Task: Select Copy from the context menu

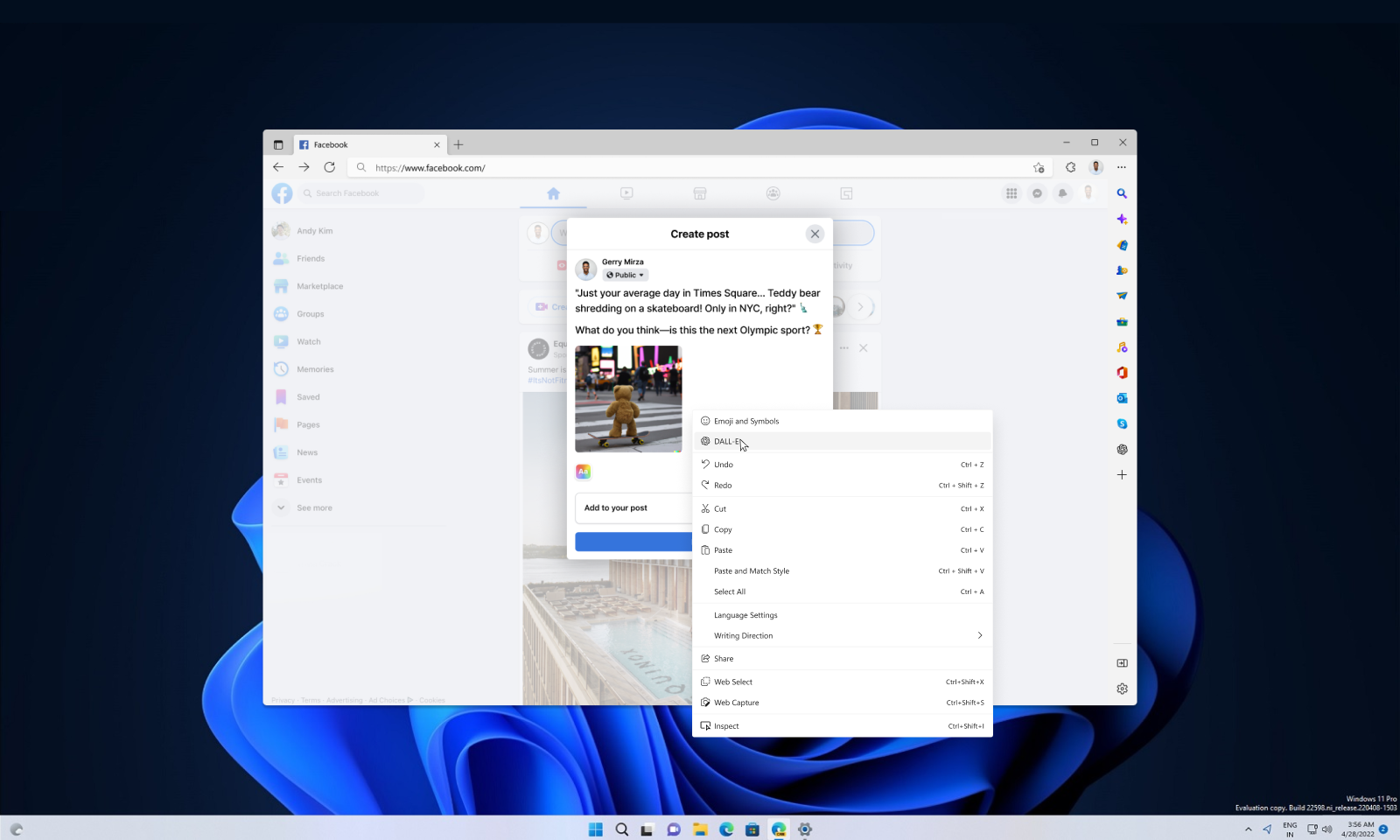Action: [x=842, y=529]
